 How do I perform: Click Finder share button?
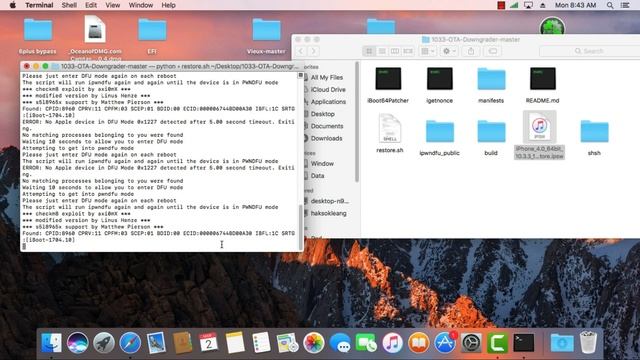tap(471, 51)
